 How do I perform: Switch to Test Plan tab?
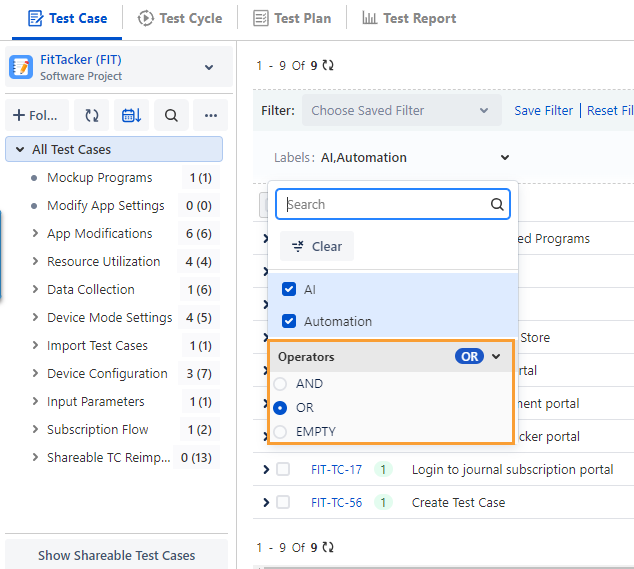[x=292, y=19]
